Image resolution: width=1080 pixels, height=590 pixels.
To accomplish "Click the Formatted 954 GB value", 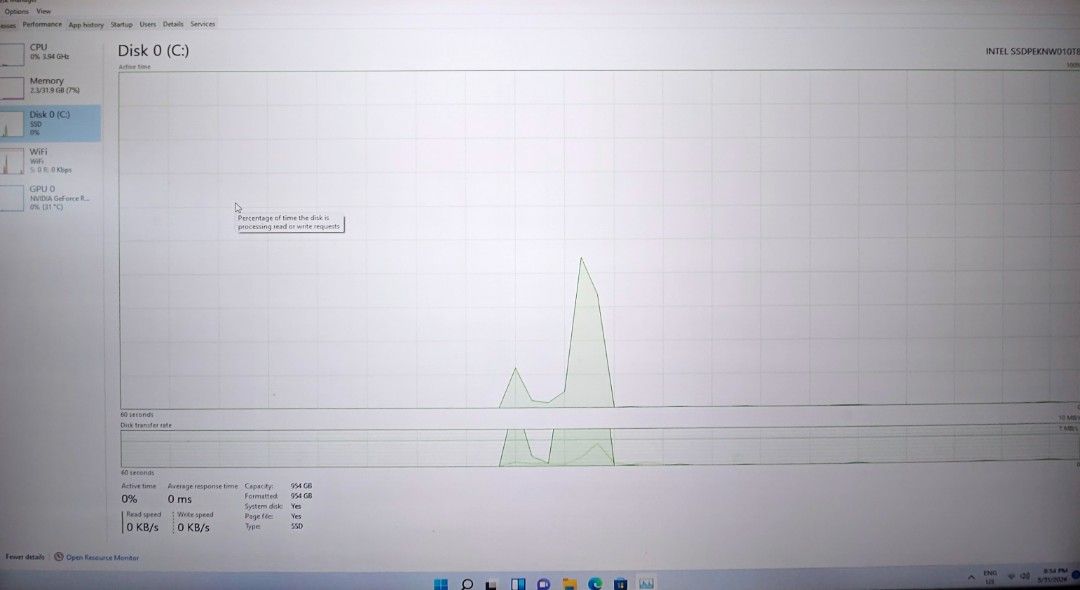I will click(301, 496).
